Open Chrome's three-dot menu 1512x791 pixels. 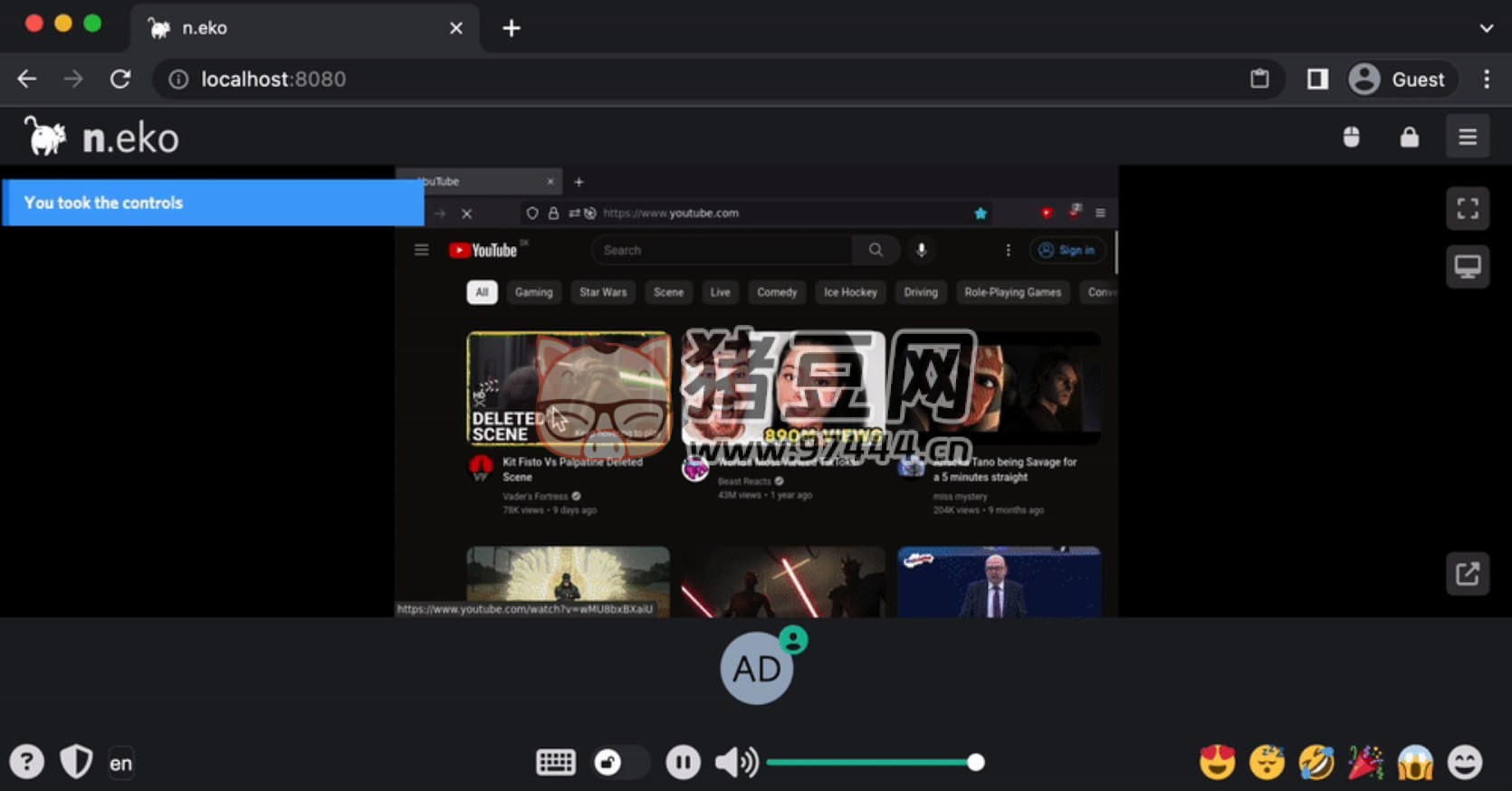pos(1486,80)
